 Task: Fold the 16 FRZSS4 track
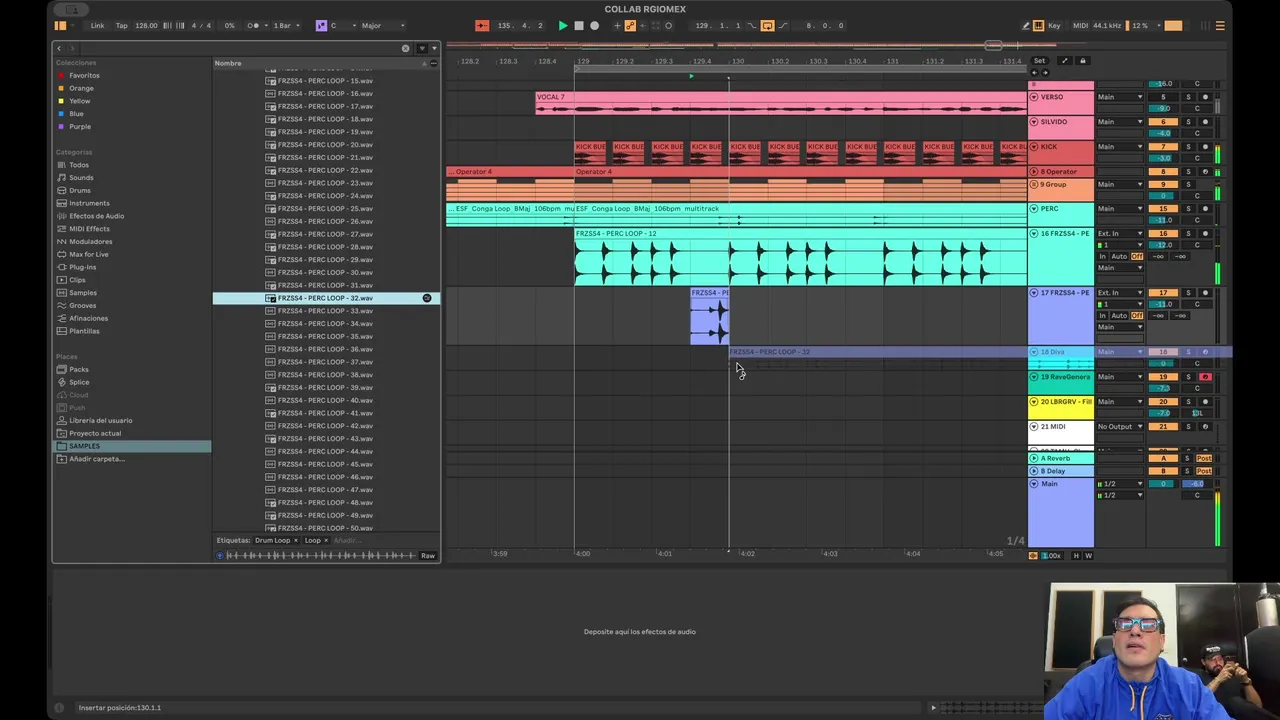[x=1034, y=234]
